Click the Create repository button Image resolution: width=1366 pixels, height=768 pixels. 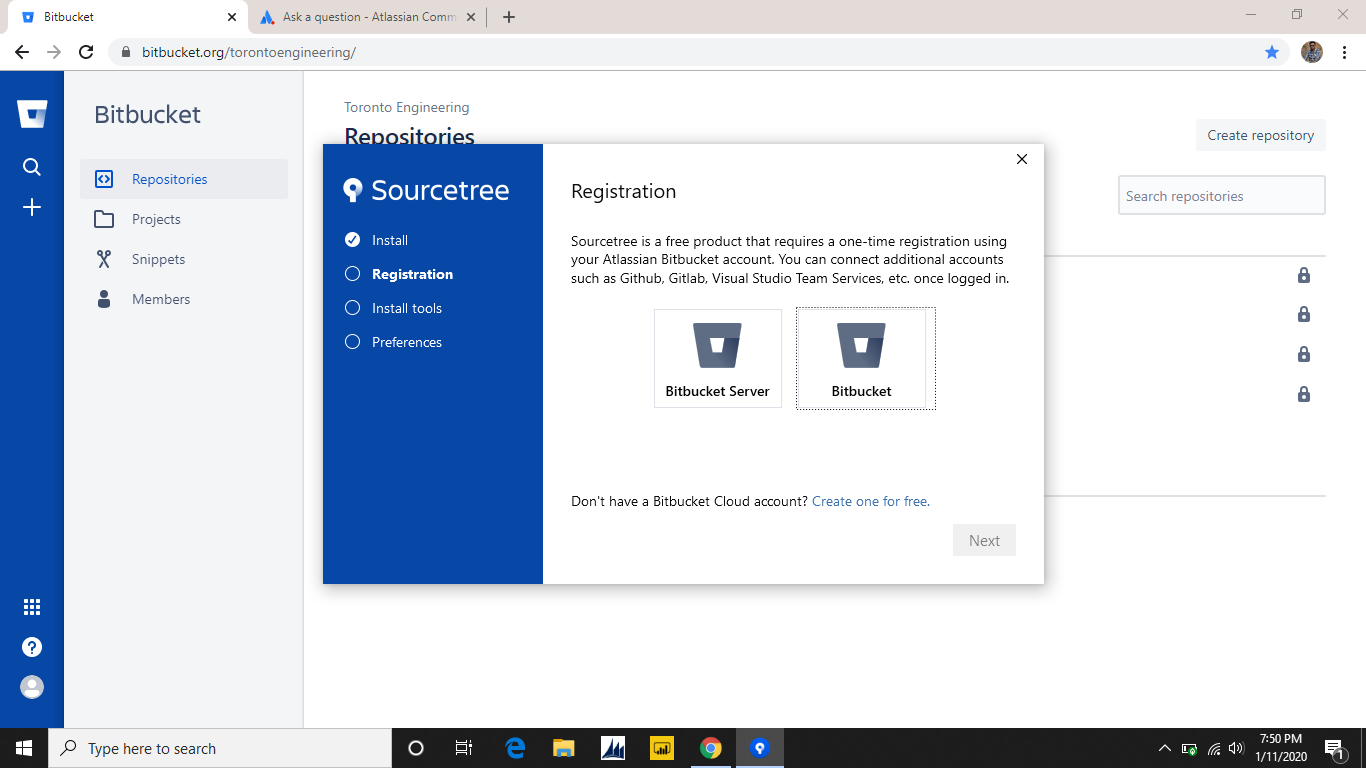click(x=1261, y=135)
